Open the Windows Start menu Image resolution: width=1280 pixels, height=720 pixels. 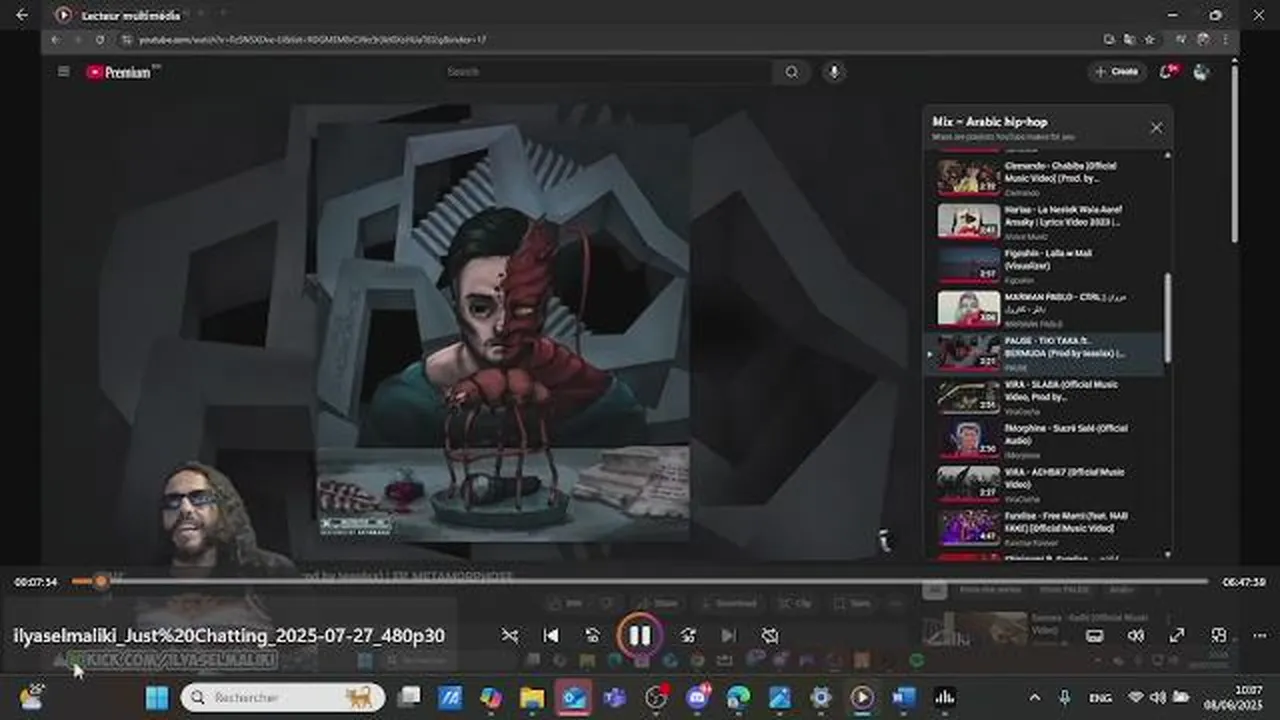point(157,697)
